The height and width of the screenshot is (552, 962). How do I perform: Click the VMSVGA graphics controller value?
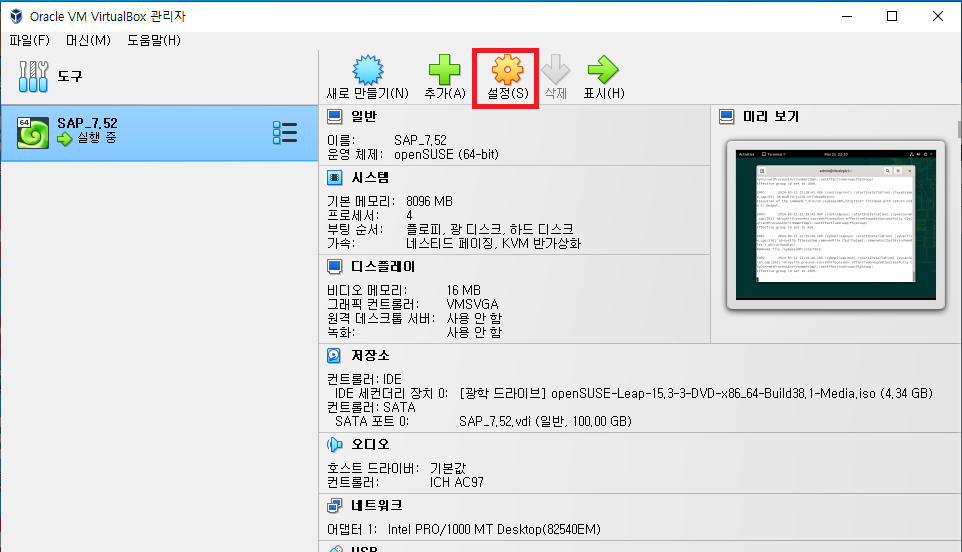coord(472,305)
